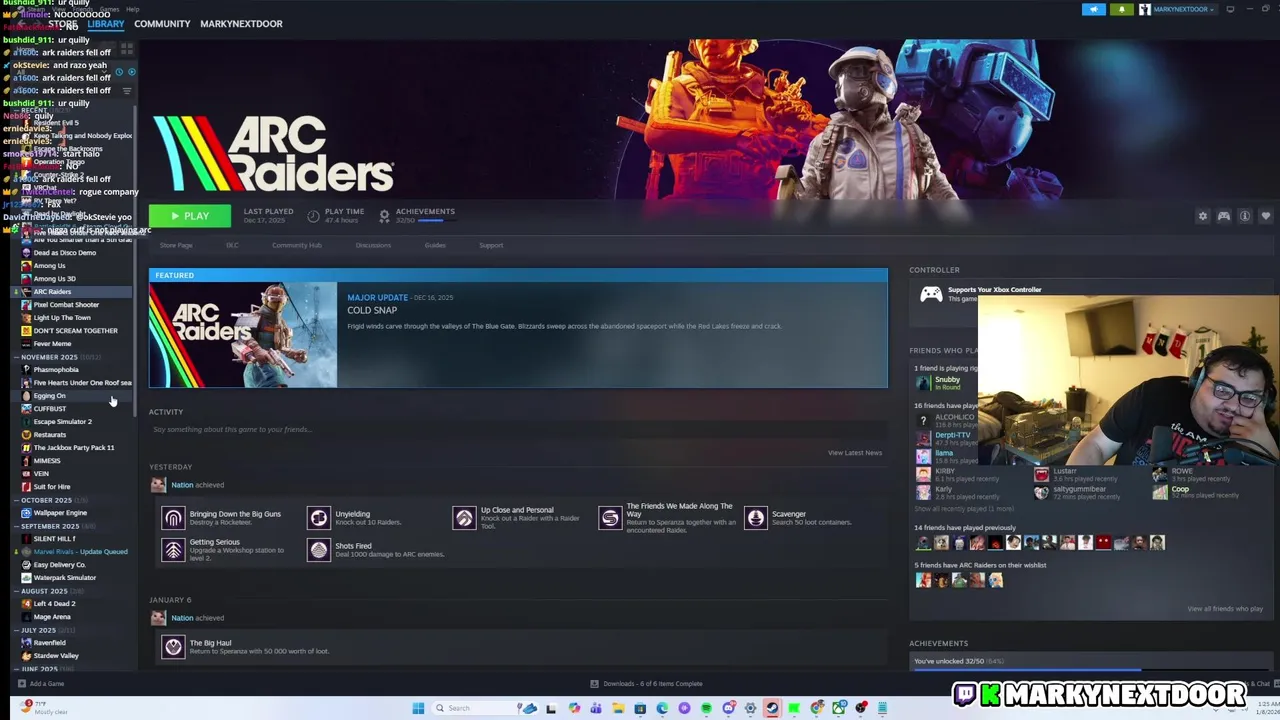Open controller layout icon for ARC Raiders
This screenshot has width=1280, height=720.
pyautogui.click(x=1224, y=216)
